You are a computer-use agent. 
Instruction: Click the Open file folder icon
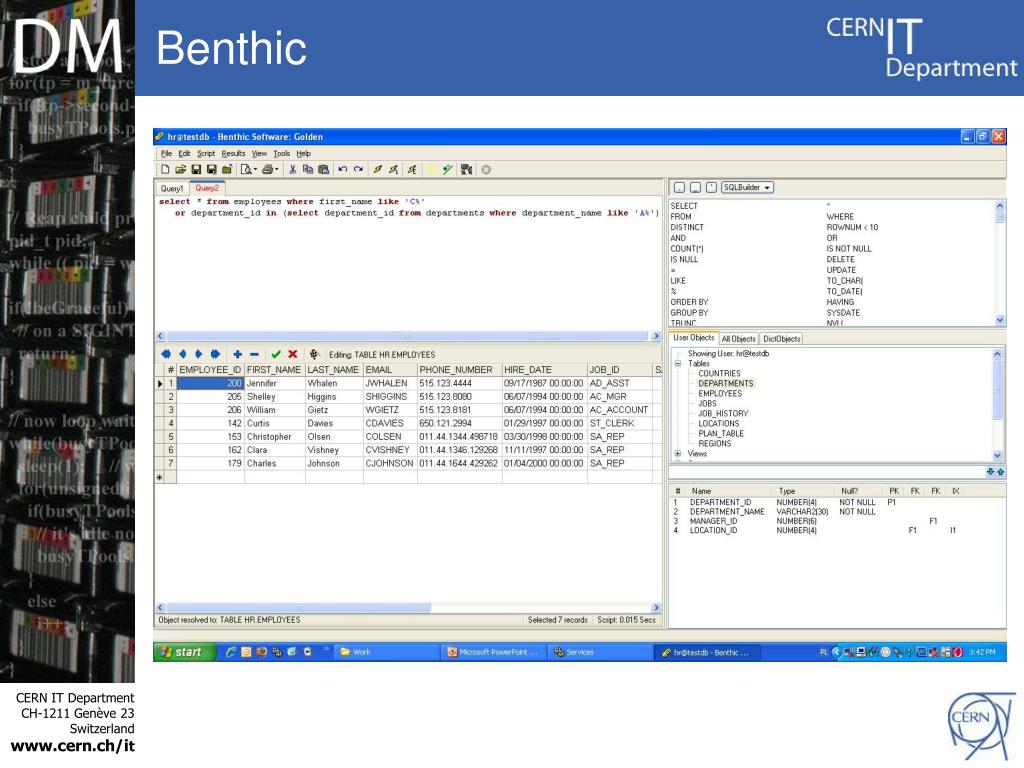click(180, 170)
